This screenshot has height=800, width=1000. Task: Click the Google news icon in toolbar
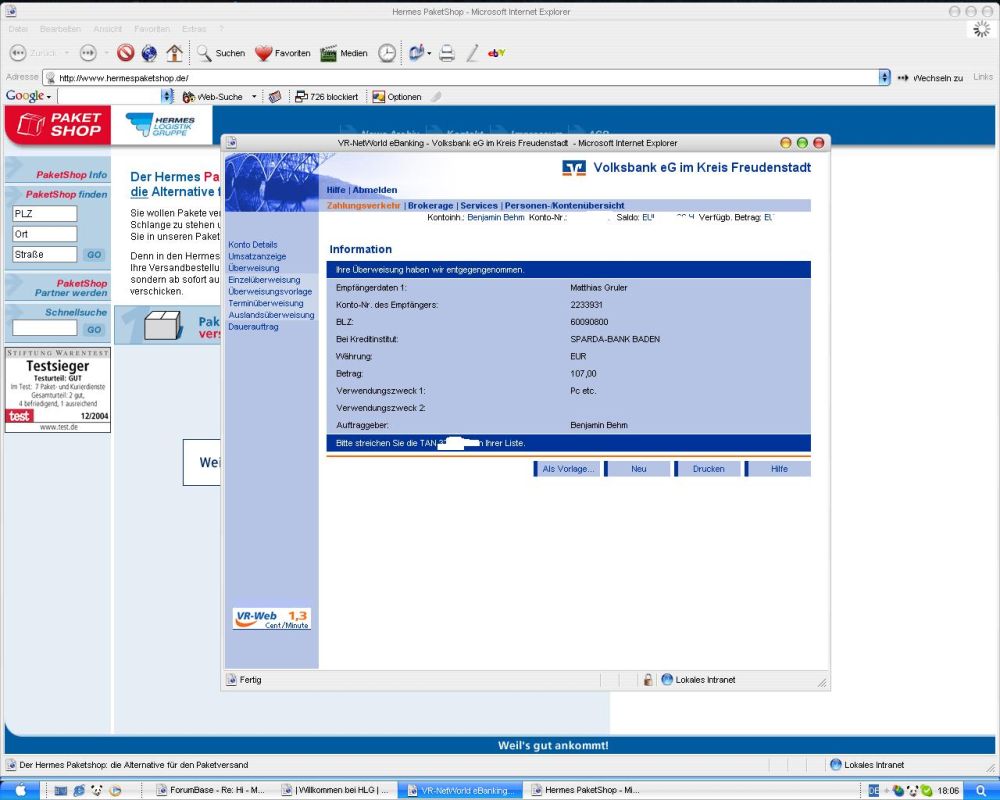tap(275, 97)
